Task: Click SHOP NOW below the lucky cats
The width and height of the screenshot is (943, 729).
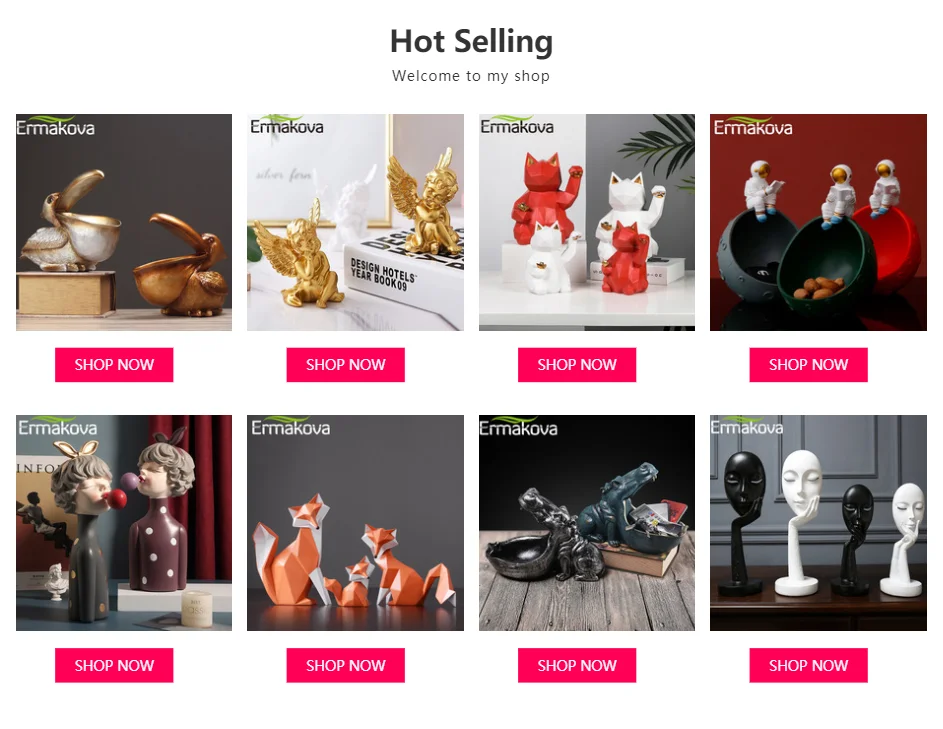Action: 577,364
